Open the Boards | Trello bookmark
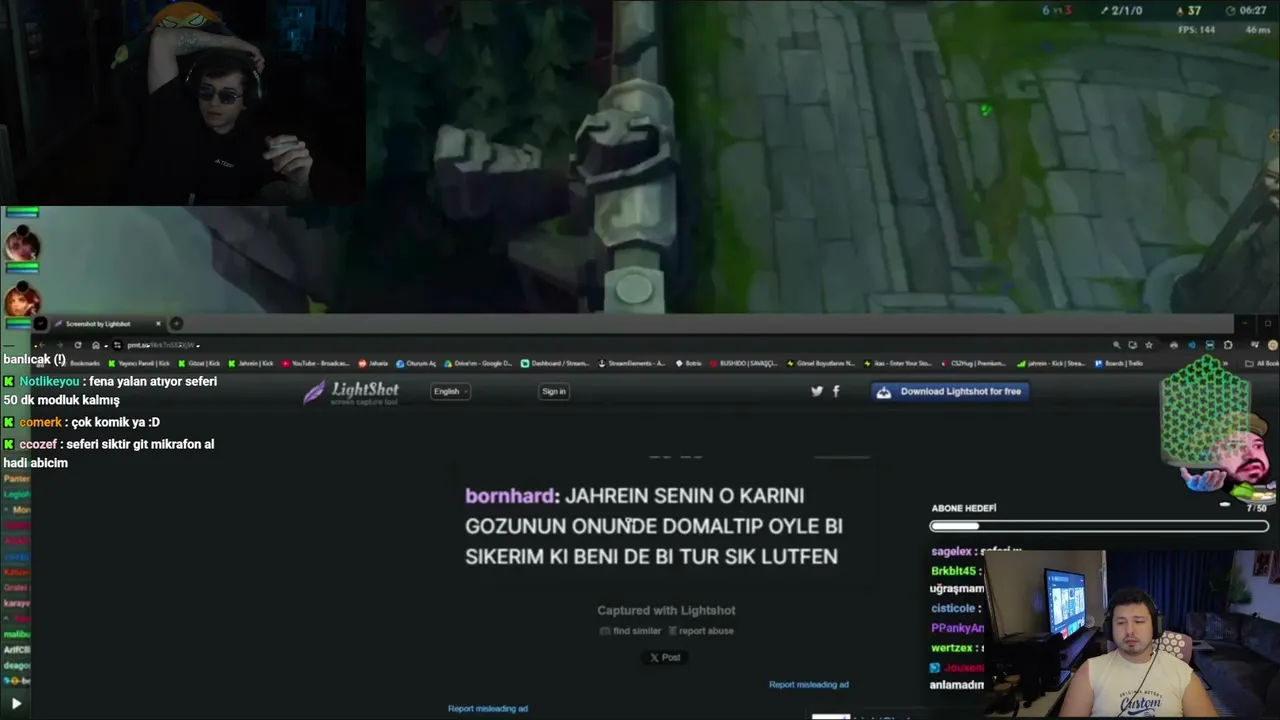Viewport: 1280px width, 720px height. tap(1119, 363)
